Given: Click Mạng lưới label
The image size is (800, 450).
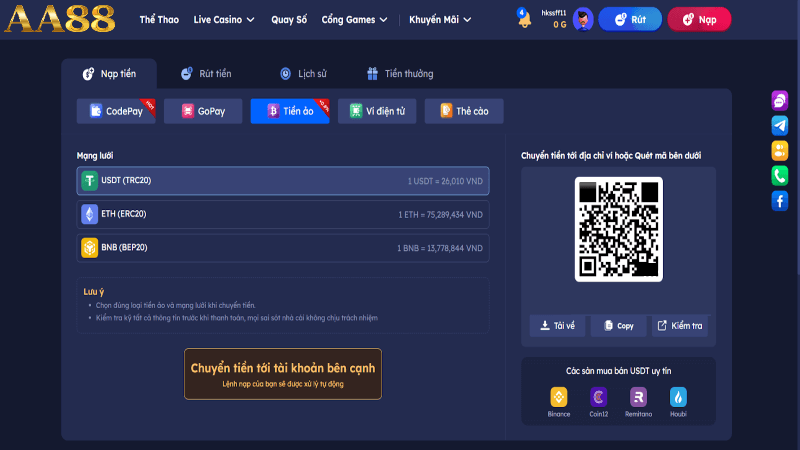Looking at the screenshot, I should [95, 156].
